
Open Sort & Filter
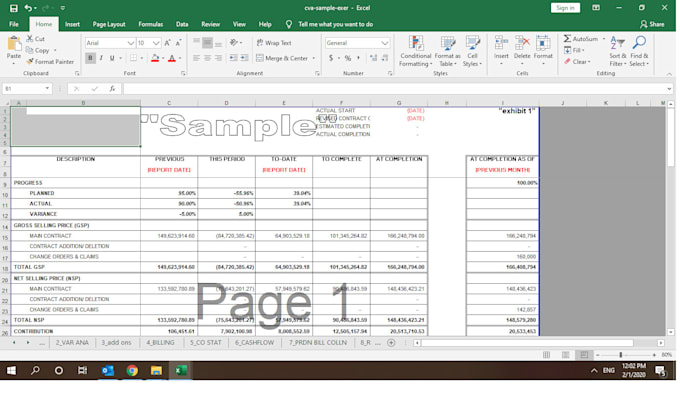[x=618, y=51]
